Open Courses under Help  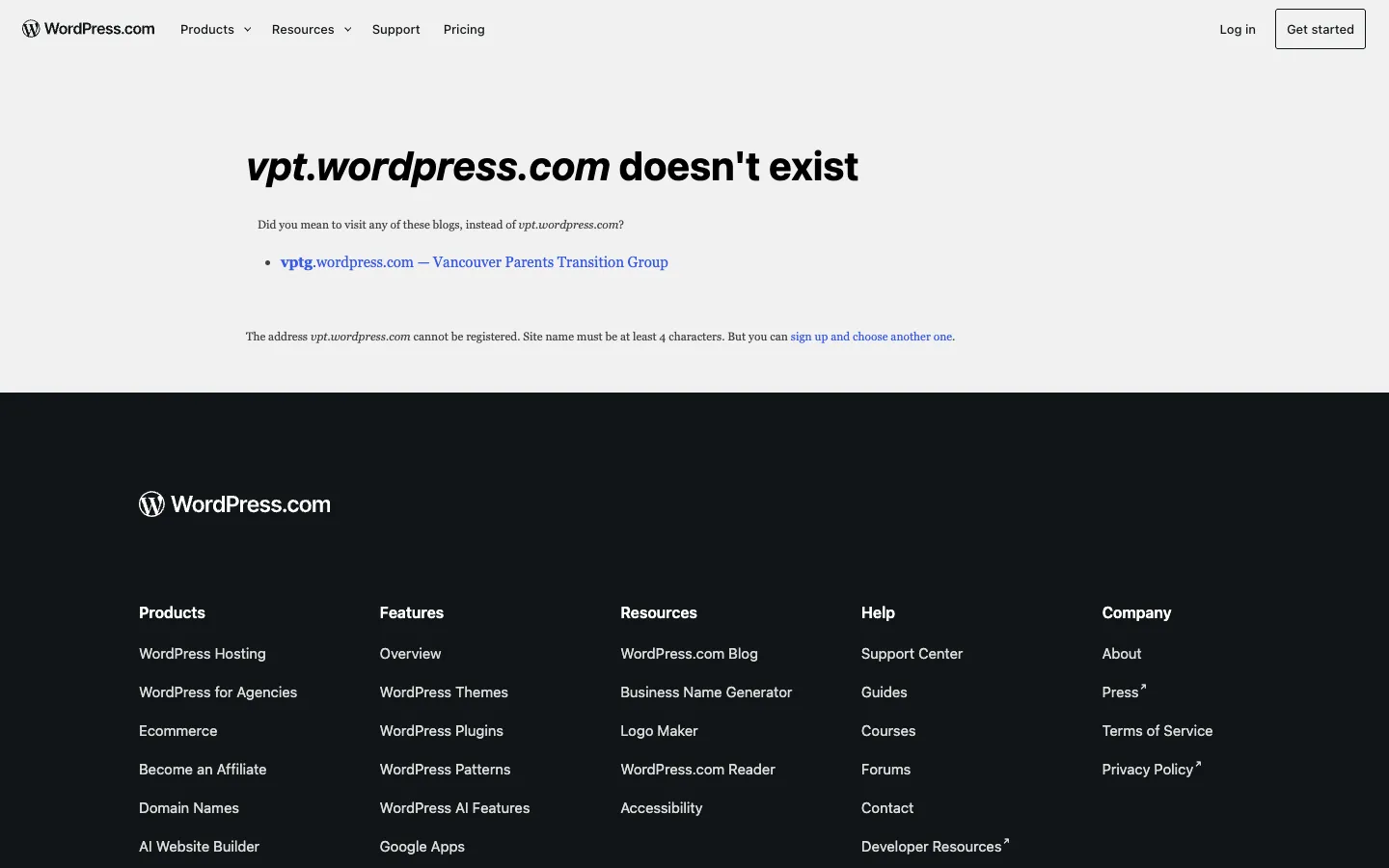(888, 731)
